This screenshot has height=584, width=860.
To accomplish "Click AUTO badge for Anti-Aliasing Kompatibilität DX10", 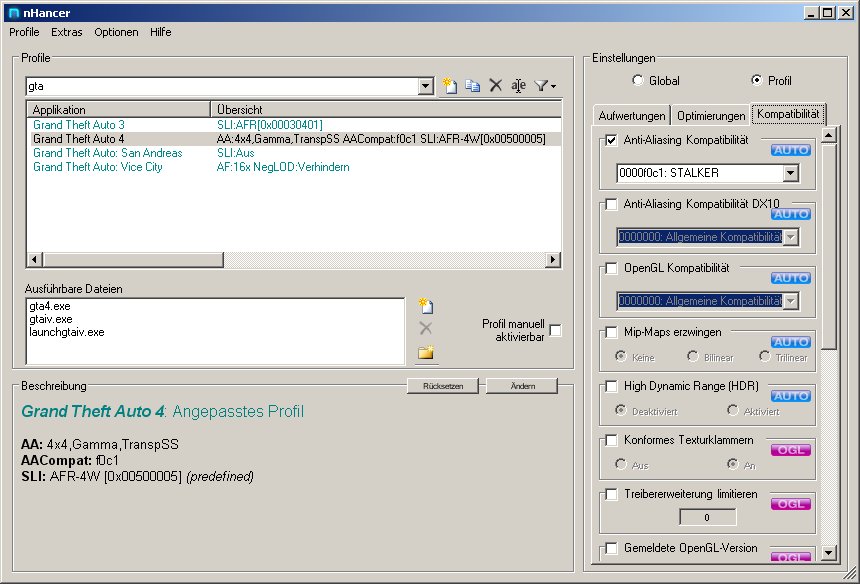I will tap(791, 214).
